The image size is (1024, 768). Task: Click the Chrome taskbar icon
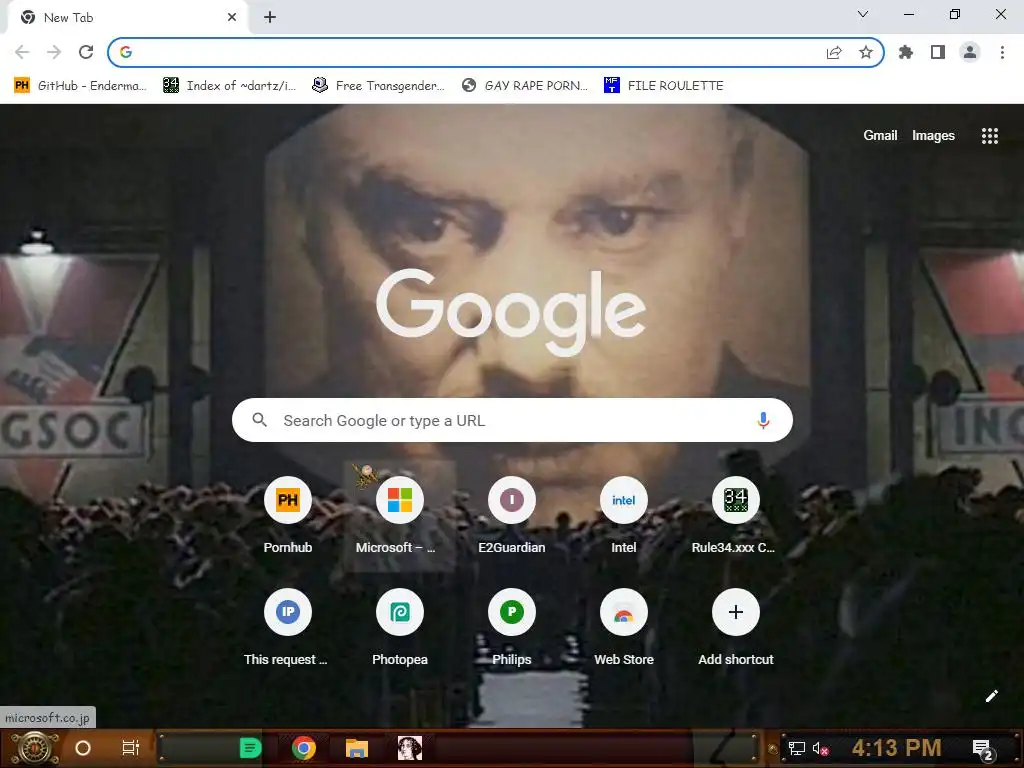click(304, 748)
